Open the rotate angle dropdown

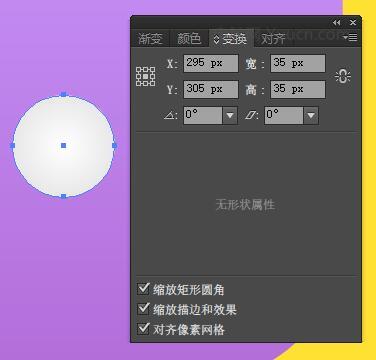(230, 115)
